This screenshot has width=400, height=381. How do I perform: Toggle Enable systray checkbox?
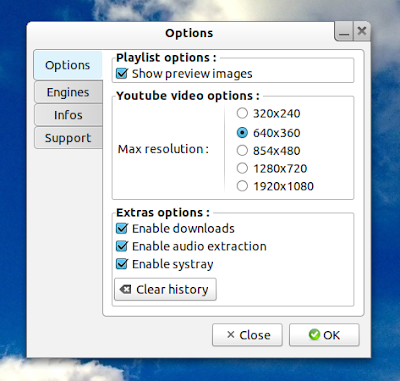[122, 264]
